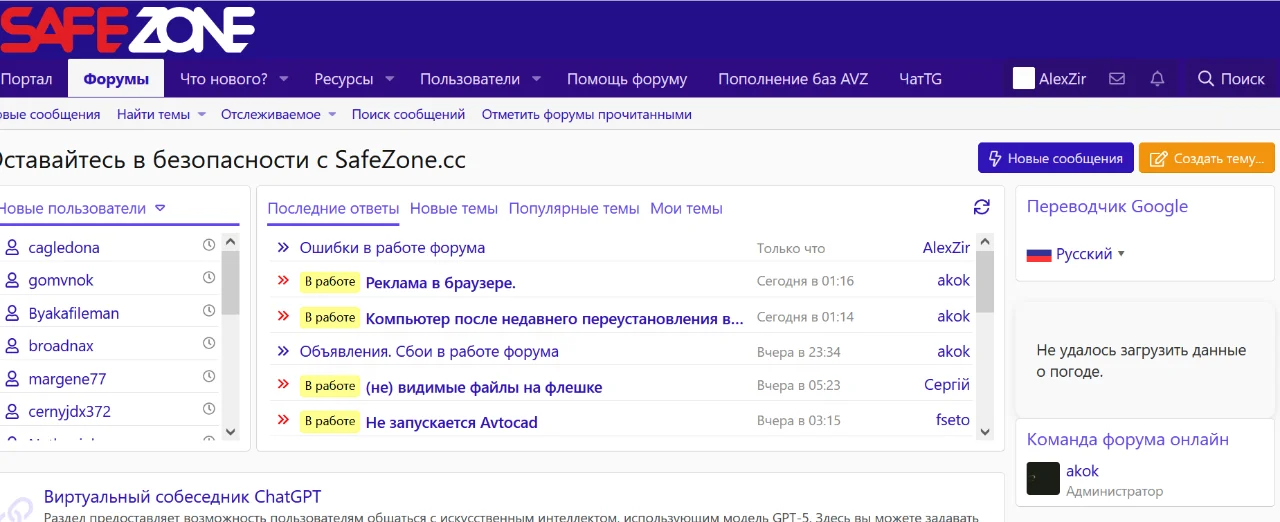Click akok's avatar in the online team block
The image size is (1280, 522).
(x=1043, y=479)
